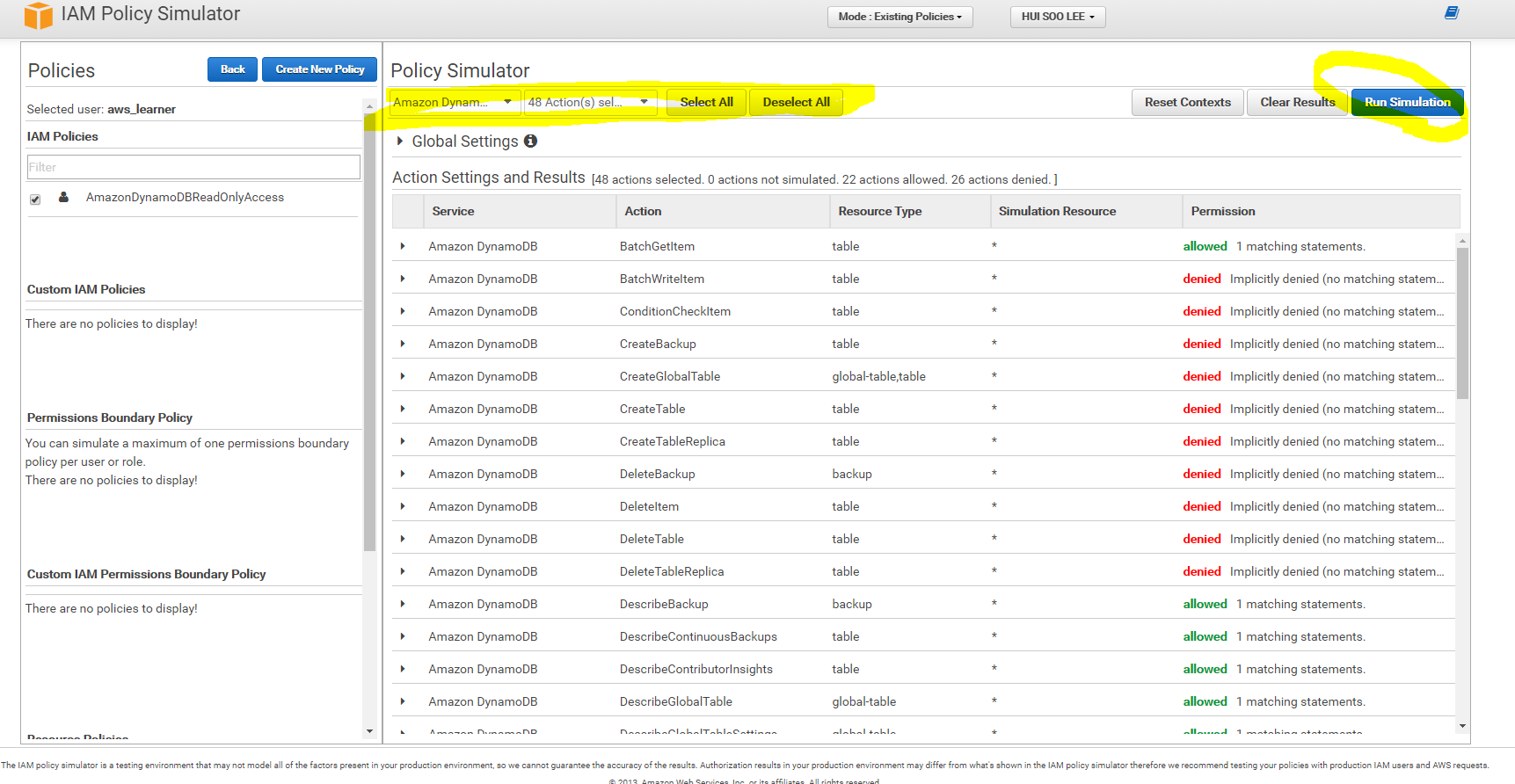Viewport: 1515px width, 784px height.
Task: Click the Global Settings info icon
Action: pos(530,141)
